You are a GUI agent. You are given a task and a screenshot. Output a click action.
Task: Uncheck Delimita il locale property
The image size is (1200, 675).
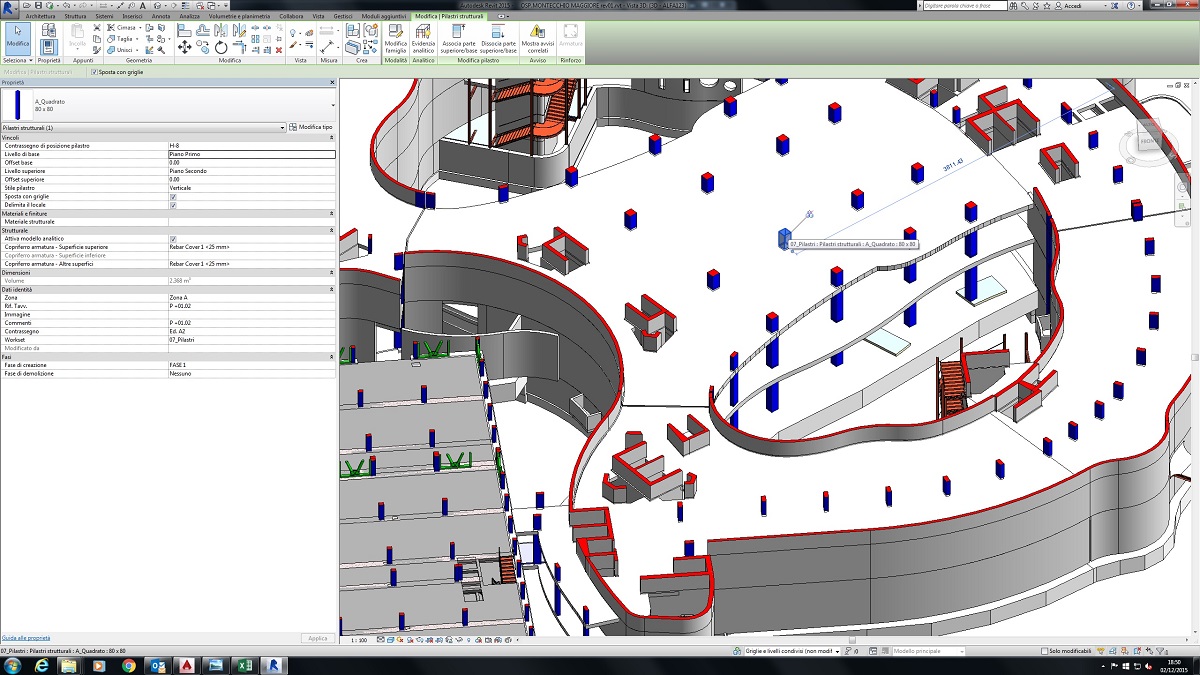point(173,205)
